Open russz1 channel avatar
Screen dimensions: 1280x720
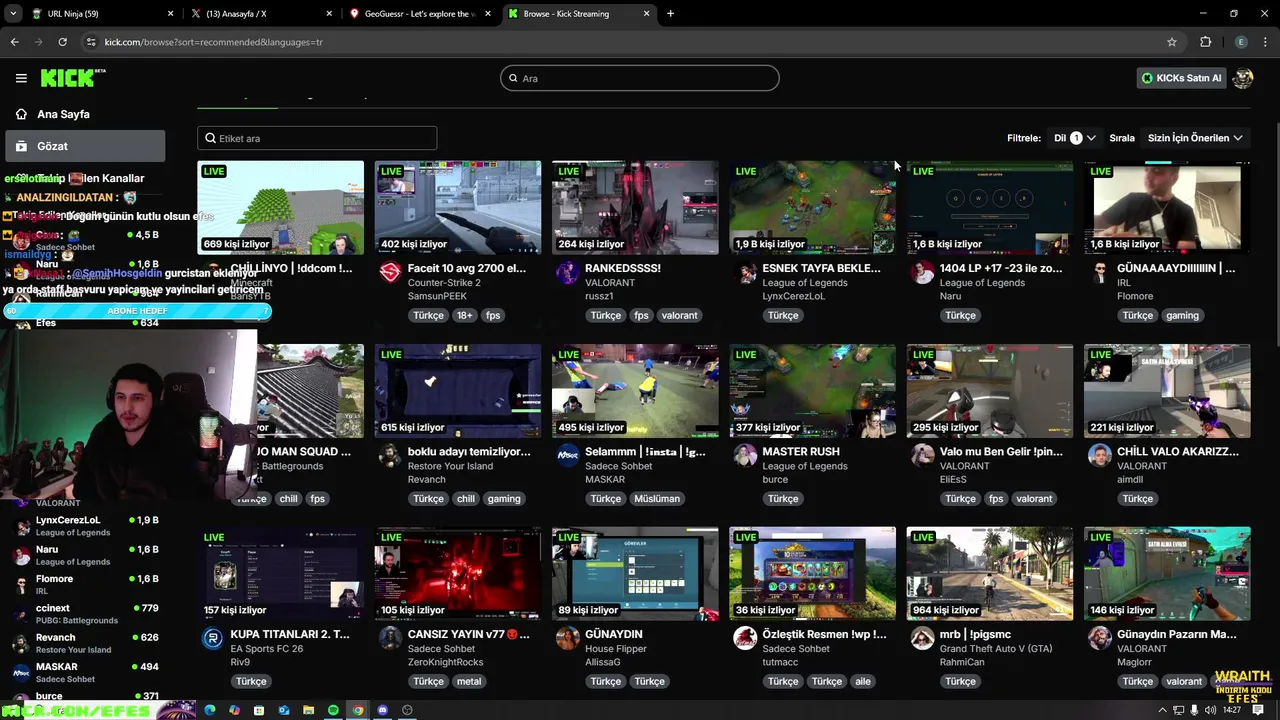567,272
